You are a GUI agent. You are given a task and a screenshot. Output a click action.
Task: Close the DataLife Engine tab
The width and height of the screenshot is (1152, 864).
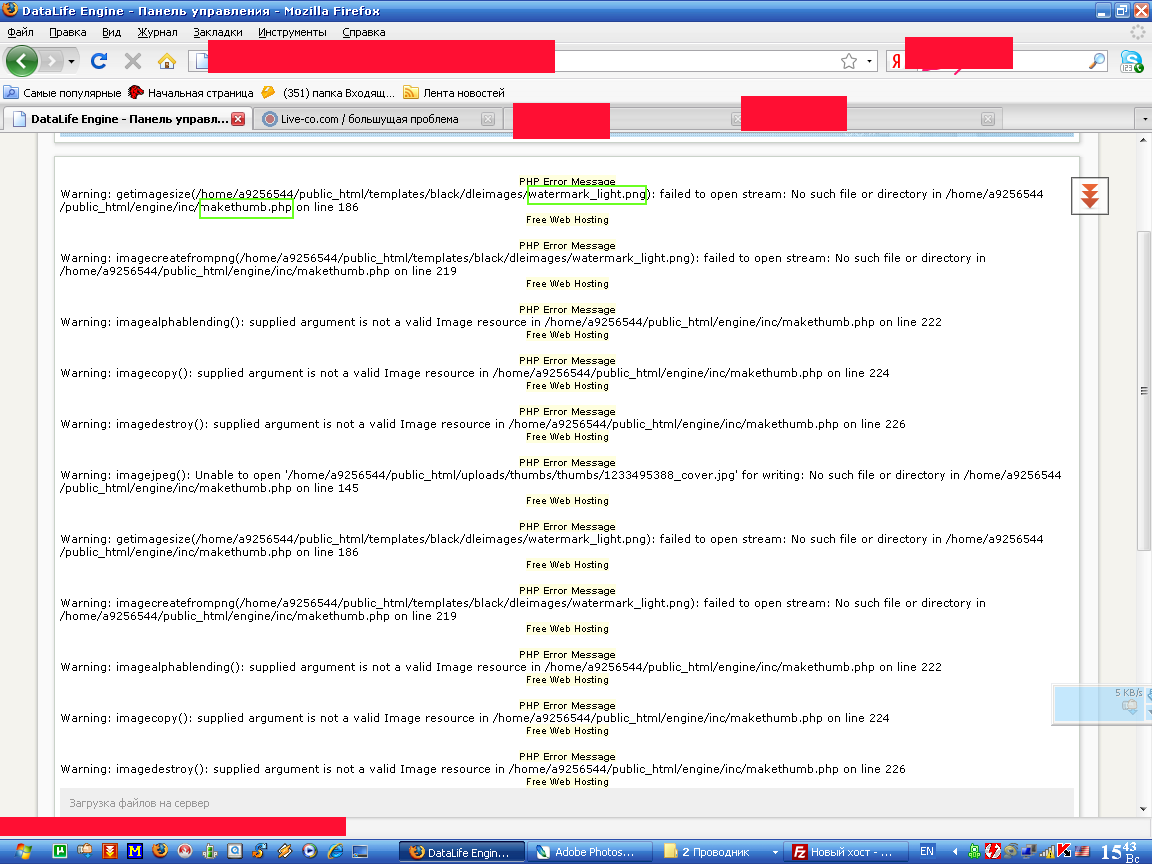(238, 119)
